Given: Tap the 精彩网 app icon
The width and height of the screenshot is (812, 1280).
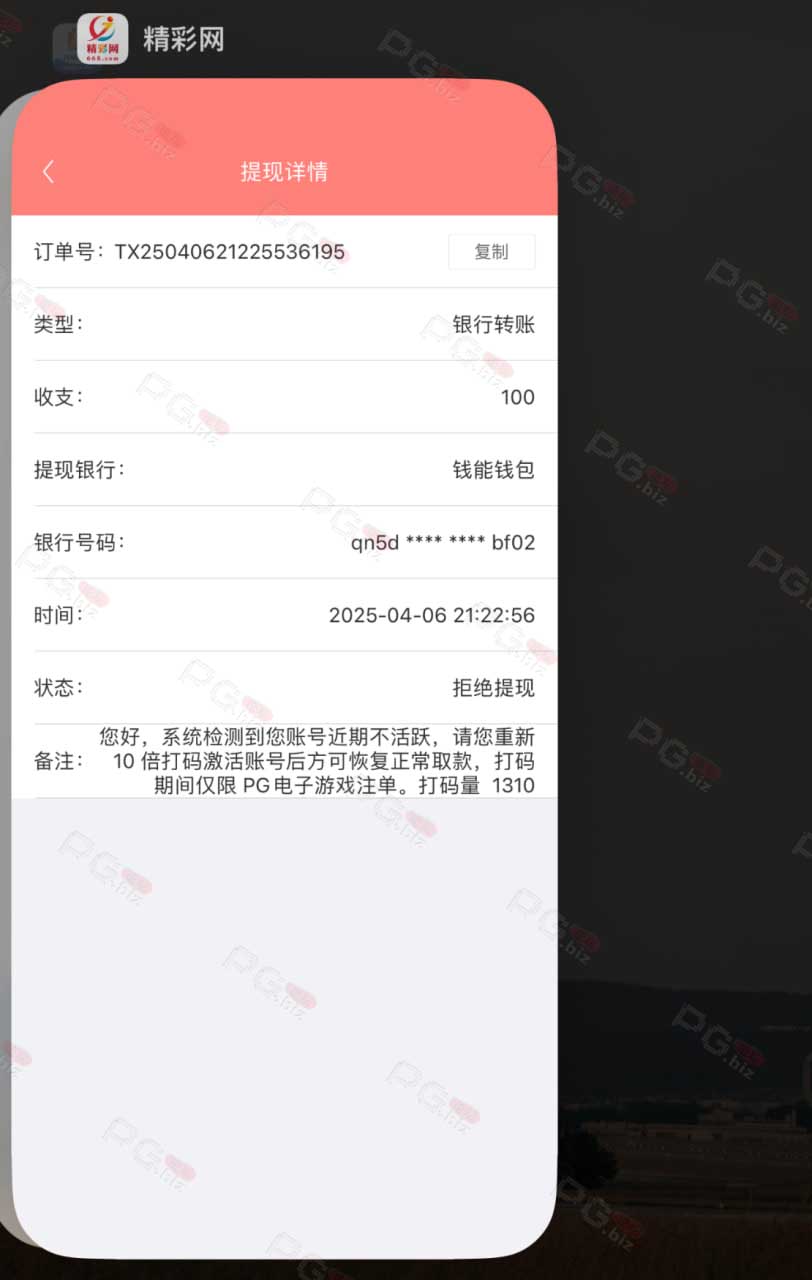Looking at the screenshot, I should click(102, 39).
